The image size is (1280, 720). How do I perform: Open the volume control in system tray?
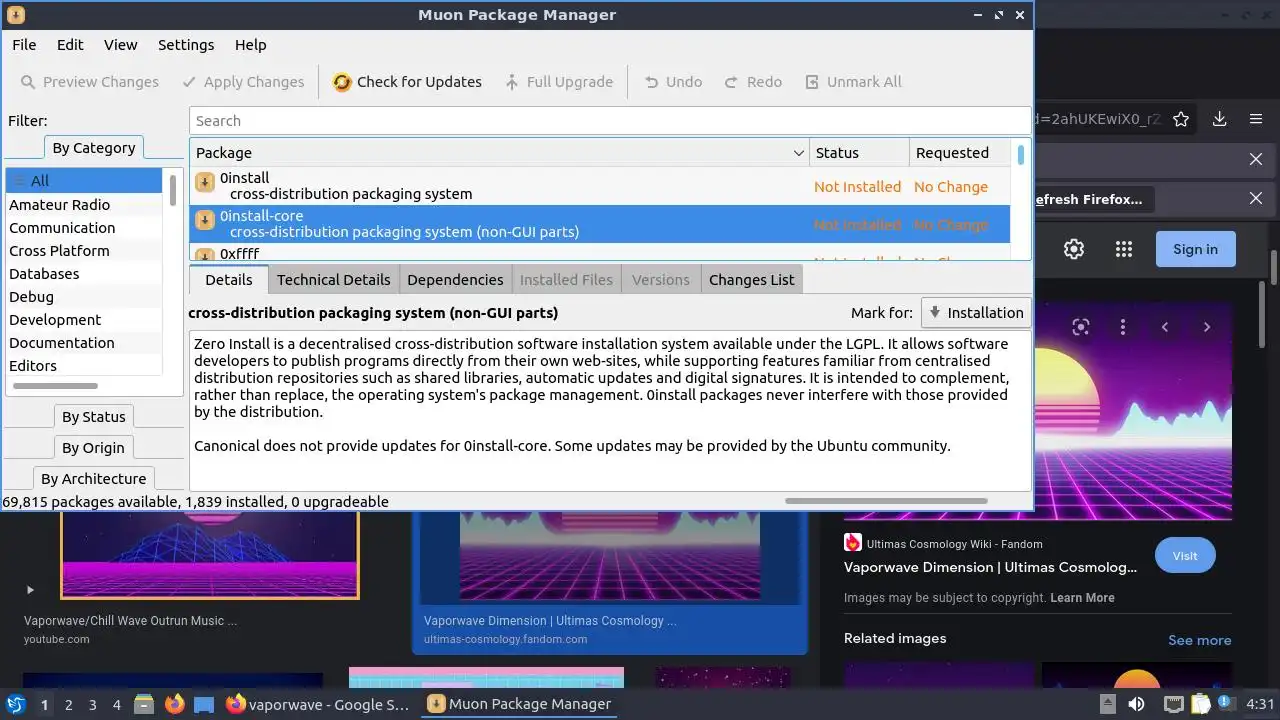click(x=1136, y=704)
